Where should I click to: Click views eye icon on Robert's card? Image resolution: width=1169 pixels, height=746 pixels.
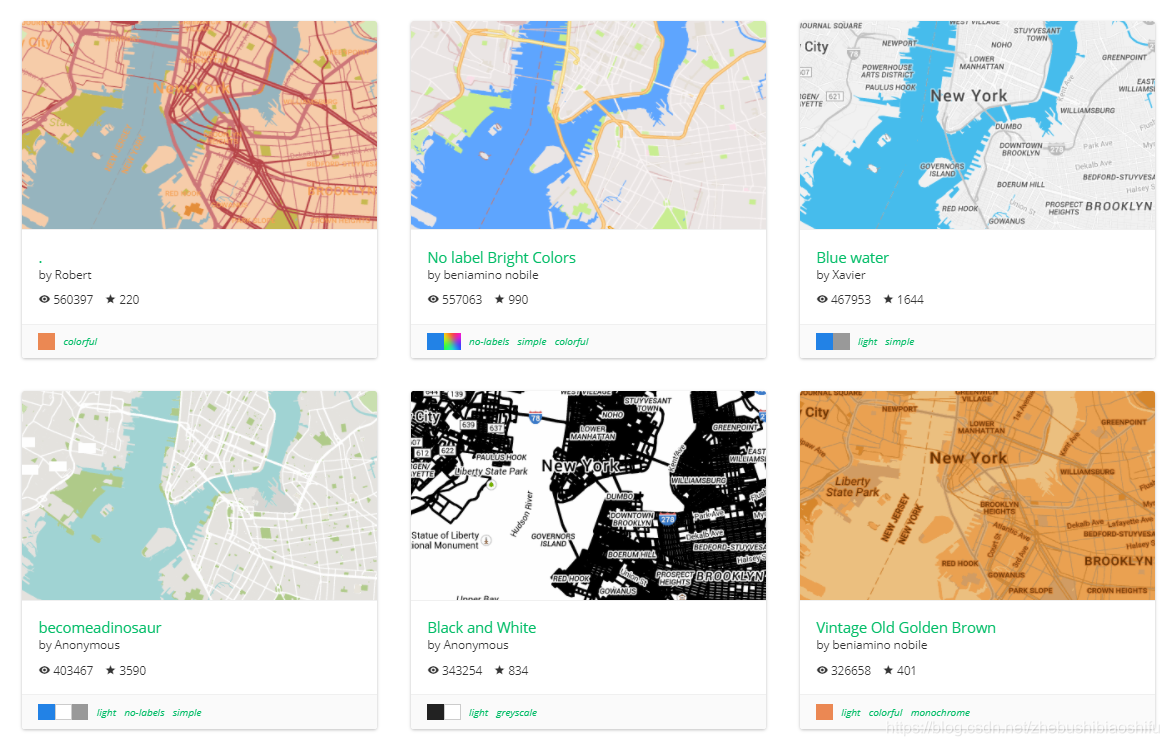(x=44, y=299)
